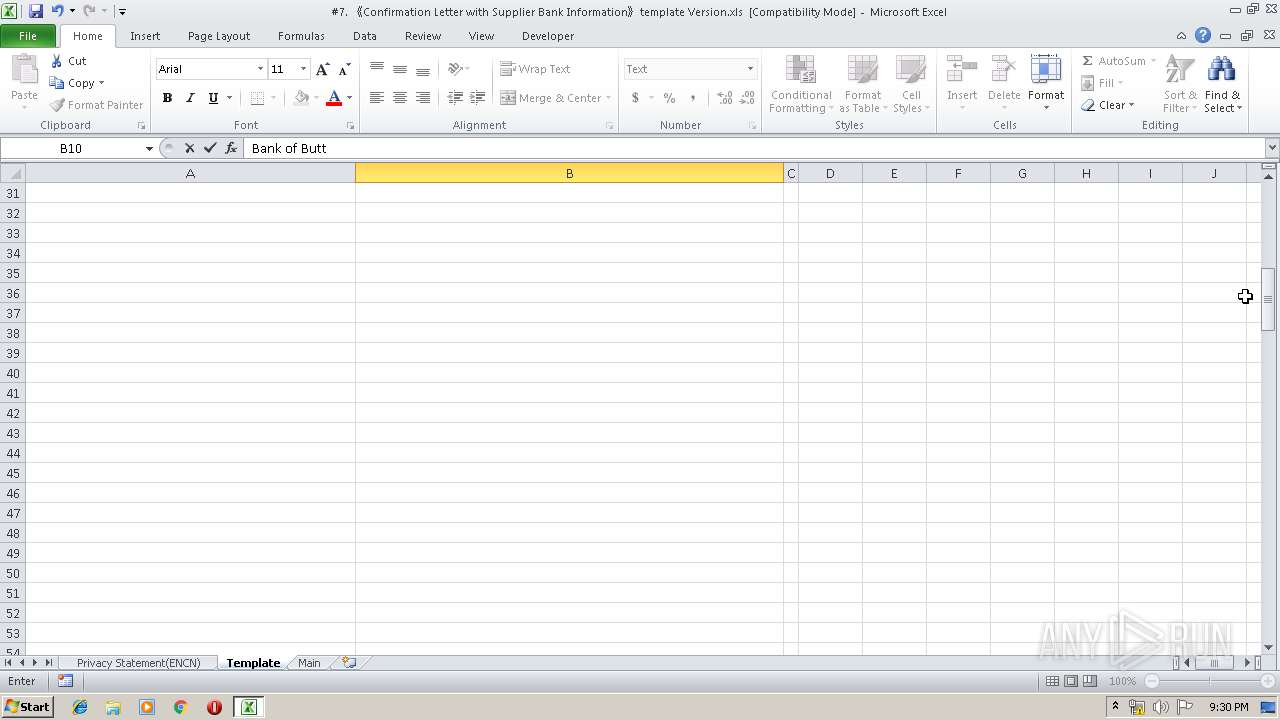The height and width of the screenshot is (720, 1280).
Task: Open Chrome from the taskbar
Action: (181, 707)
